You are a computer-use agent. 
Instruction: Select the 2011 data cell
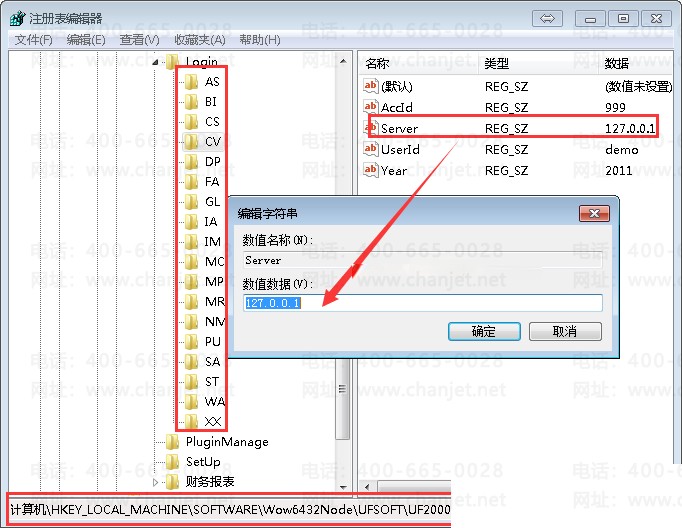coord(618,170)
